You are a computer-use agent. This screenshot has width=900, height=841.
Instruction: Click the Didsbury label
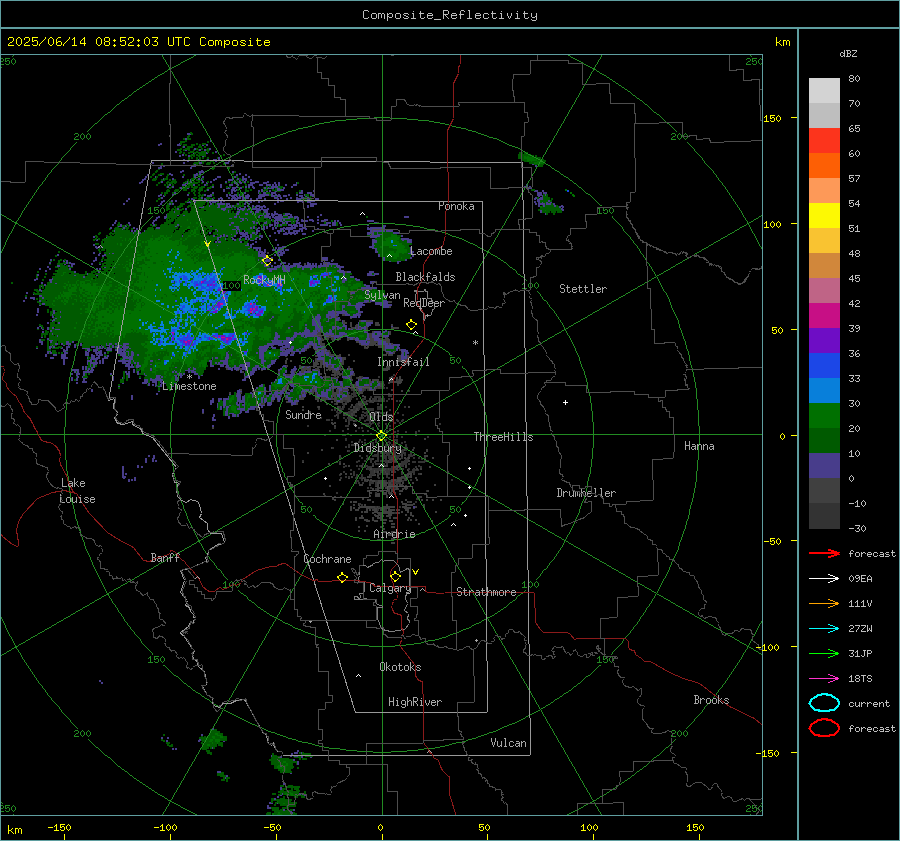[x=377, y=448]
